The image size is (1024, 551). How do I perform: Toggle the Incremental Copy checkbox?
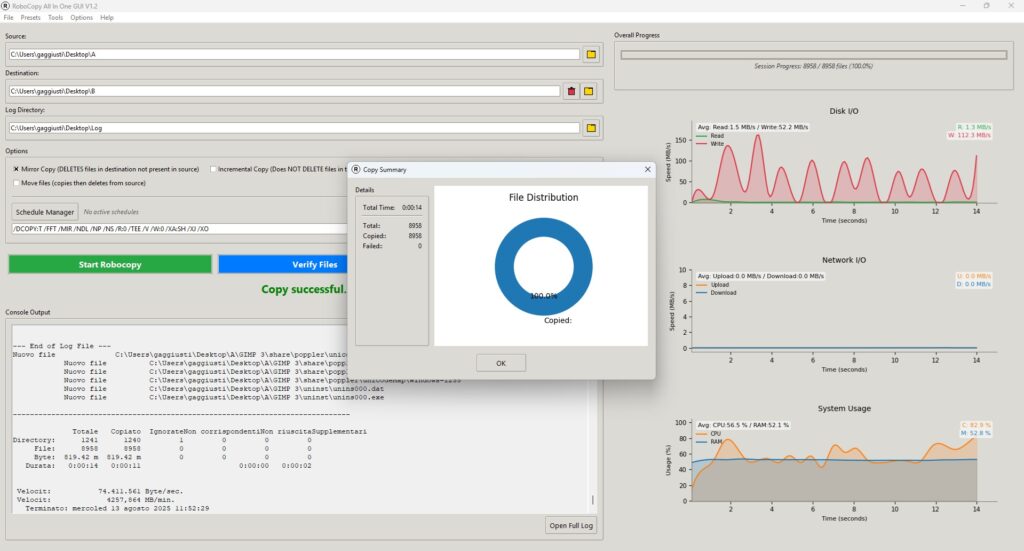point(214,169)
